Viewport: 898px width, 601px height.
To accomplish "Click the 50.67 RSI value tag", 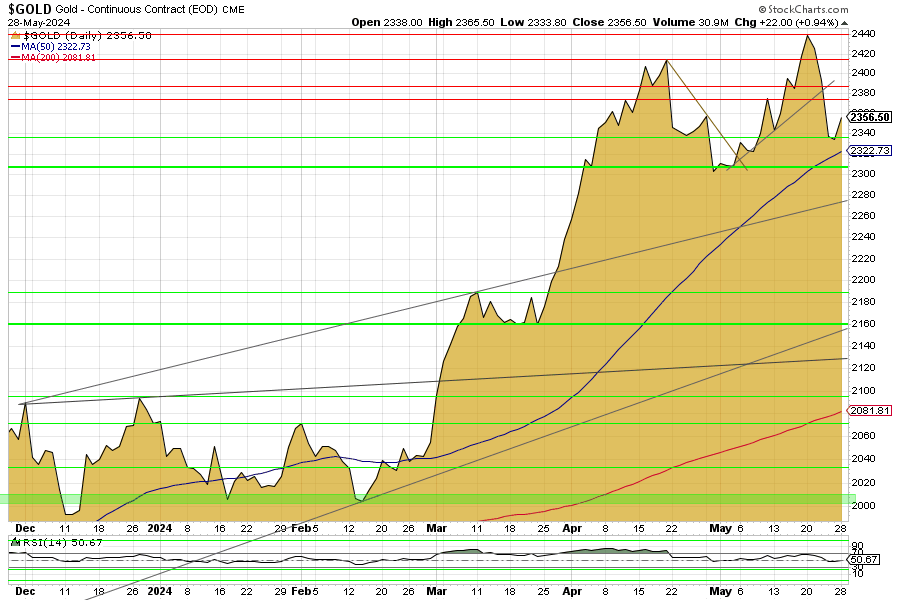I will (865, 559).
